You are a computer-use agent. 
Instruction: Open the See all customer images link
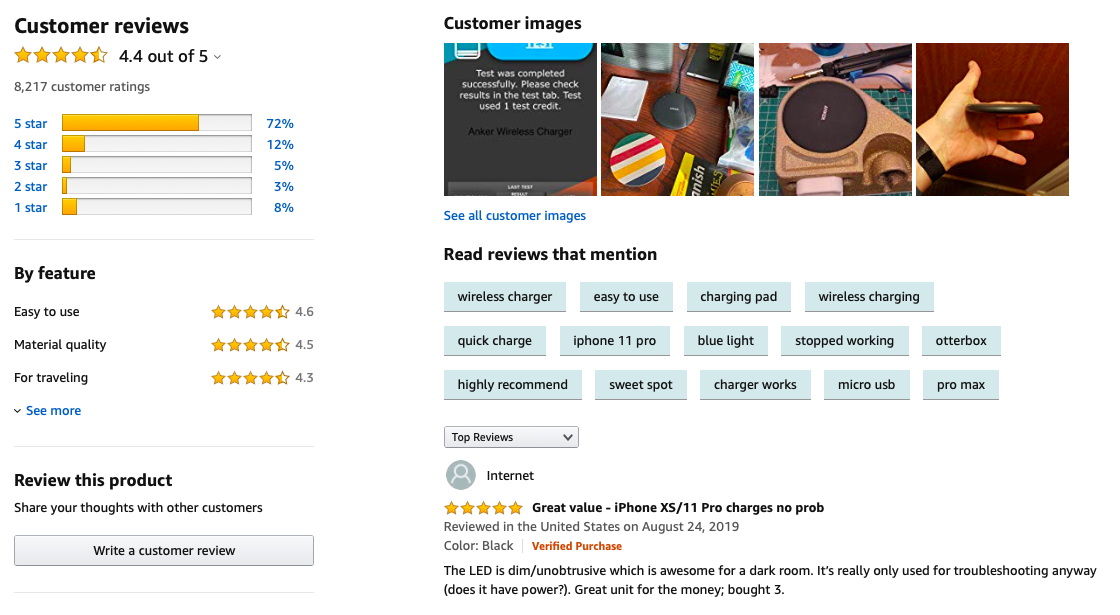pos(515,216)
